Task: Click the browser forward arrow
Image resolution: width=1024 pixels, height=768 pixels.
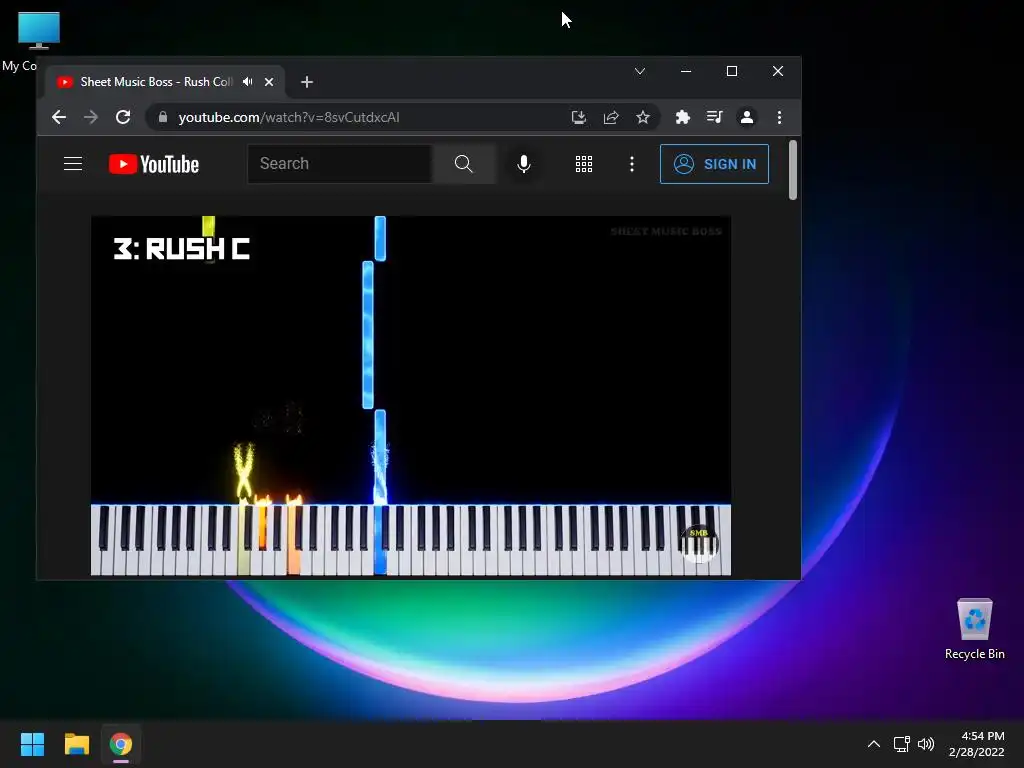Action: (91, 117)
